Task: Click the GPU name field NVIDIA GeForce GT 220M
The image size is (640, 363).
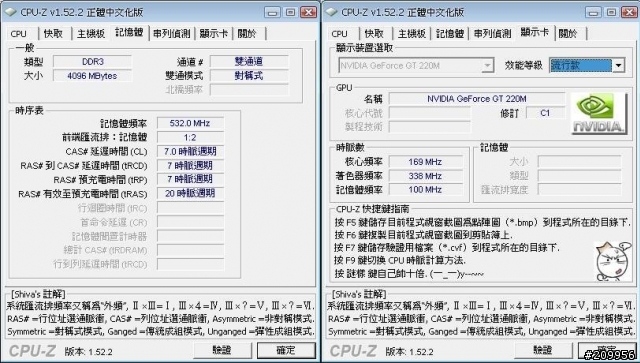Action: pyautogui.click(x=477, y=99)
